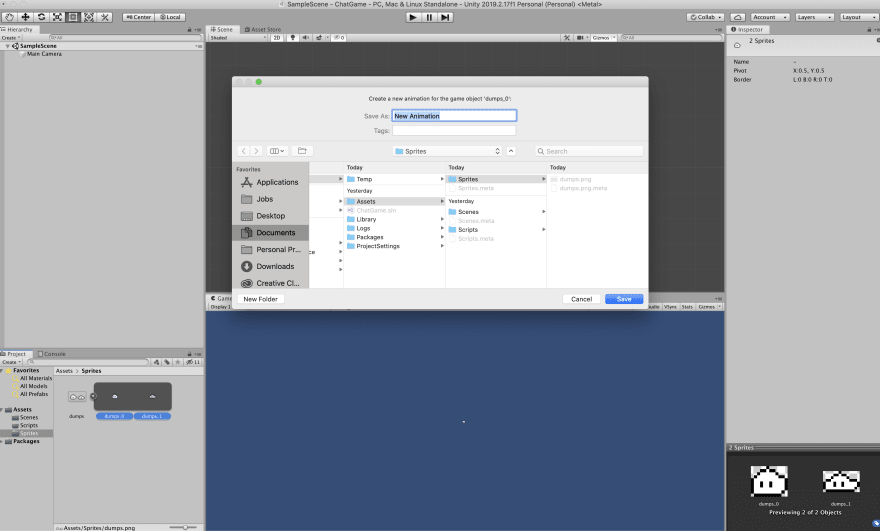The height and width of the screenshot is (531, 880).
Task: Adjust Project thumbnail size slider
Action: pyautogui.click(x=182, y=528)
